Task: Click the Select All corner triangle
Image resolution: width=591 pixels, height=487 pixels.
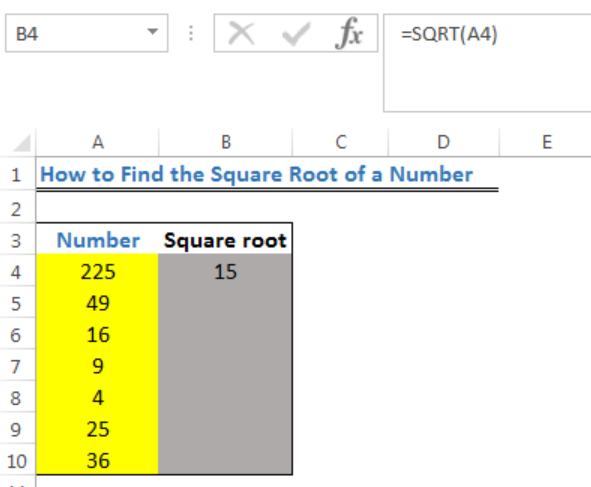Action: (21, 142)
